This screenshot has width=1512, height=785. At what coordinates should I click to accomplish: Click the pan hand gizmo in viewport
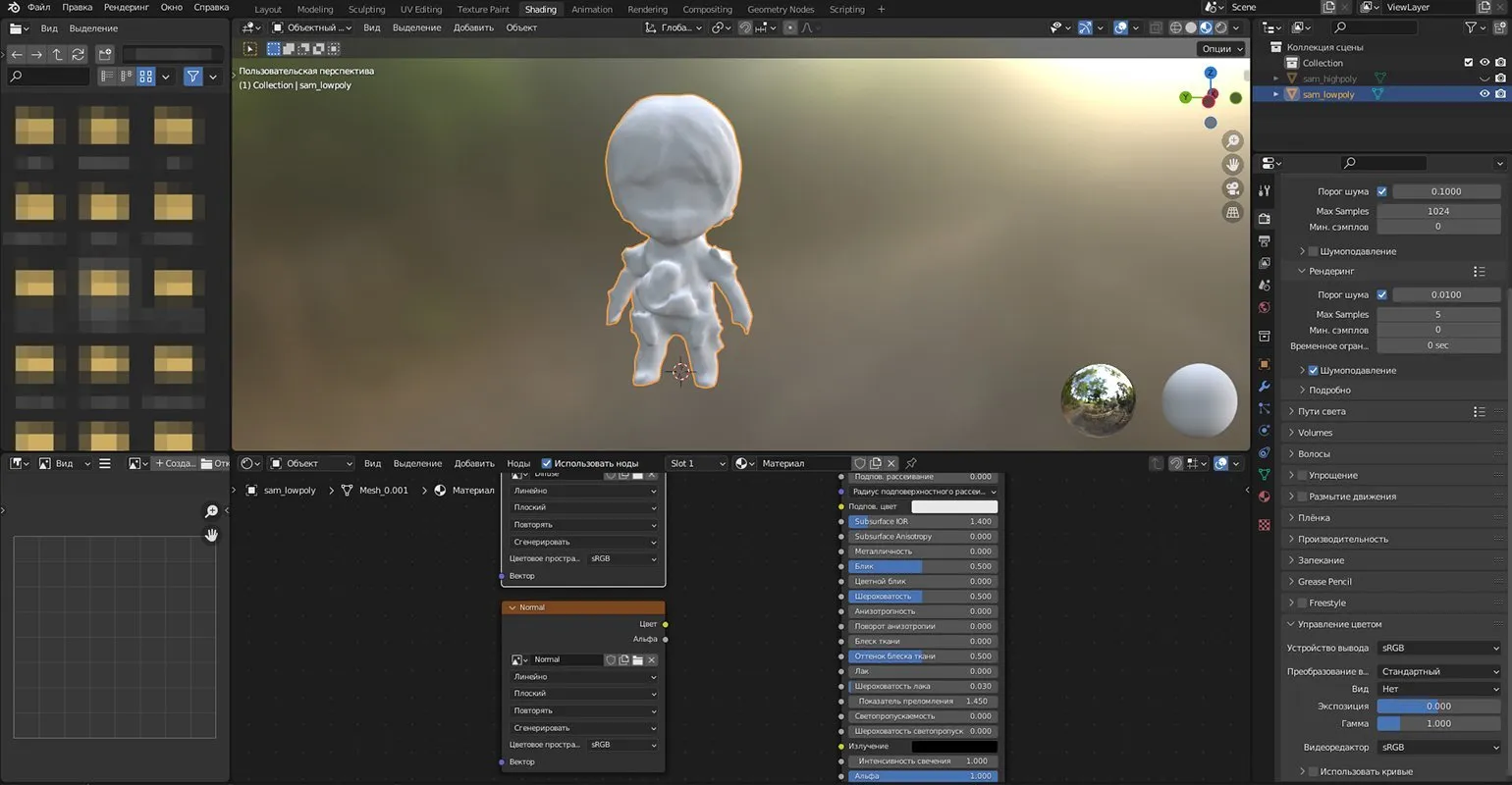(x=1232, y=165)
